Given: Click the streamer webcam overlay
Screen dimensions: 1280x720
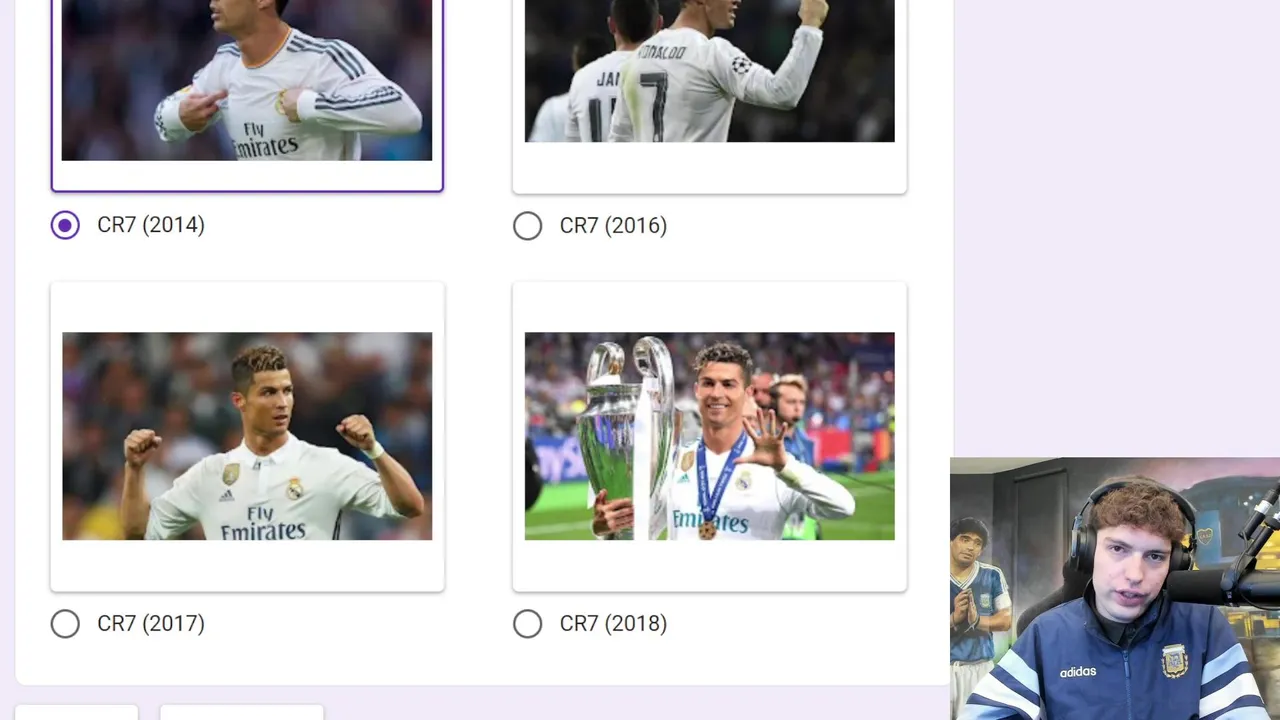Looking at the screenshot, I should (1115, 589).
